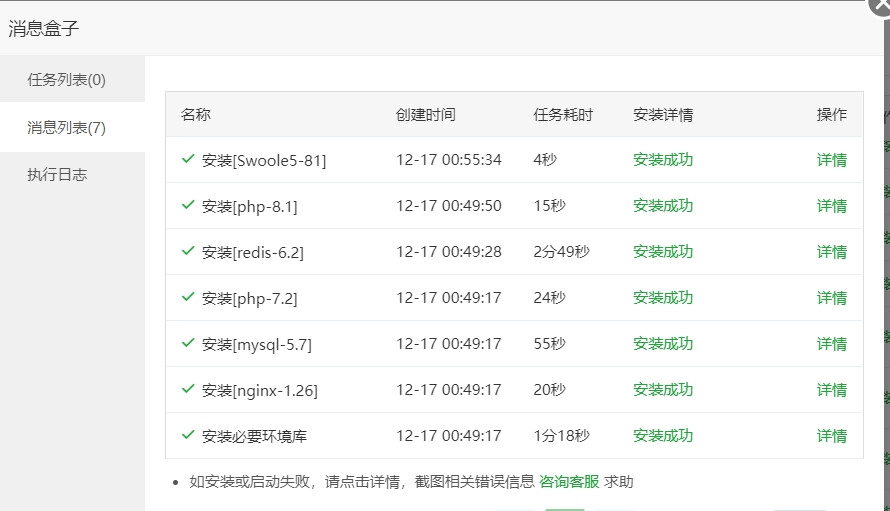Click the 55秒 duration cell

click(549, 344)
